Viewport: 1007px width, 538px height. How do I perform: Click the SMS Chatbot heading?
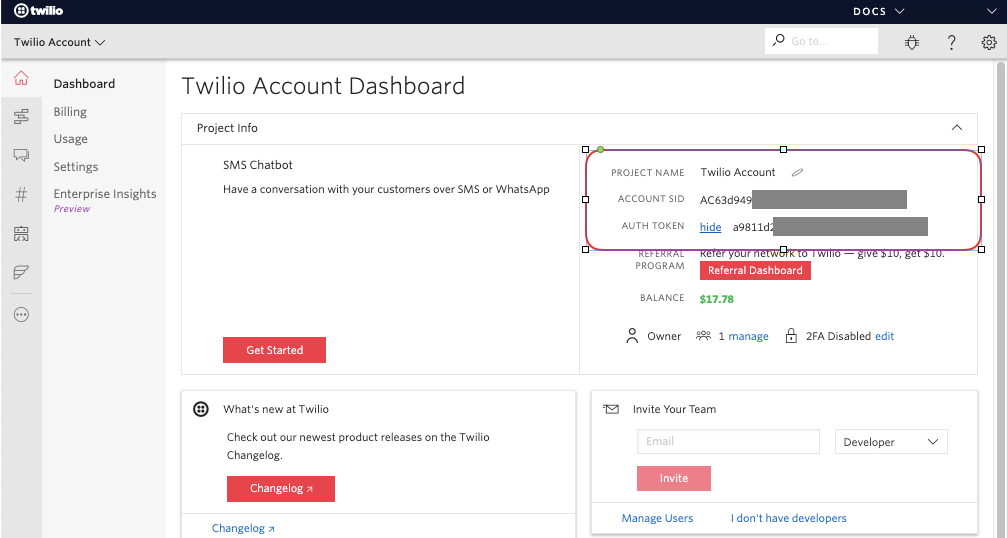coord(258,164)
